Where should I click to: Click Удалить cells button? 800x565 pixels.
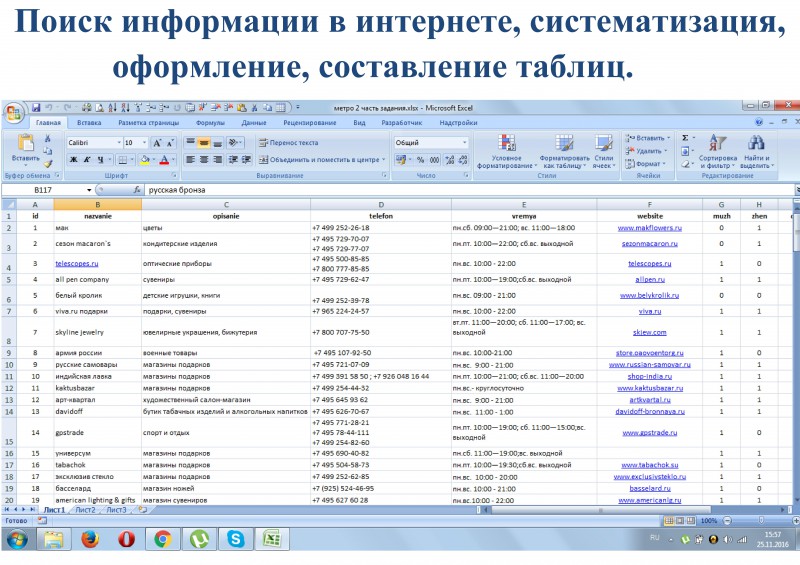[x=646, y=151]
